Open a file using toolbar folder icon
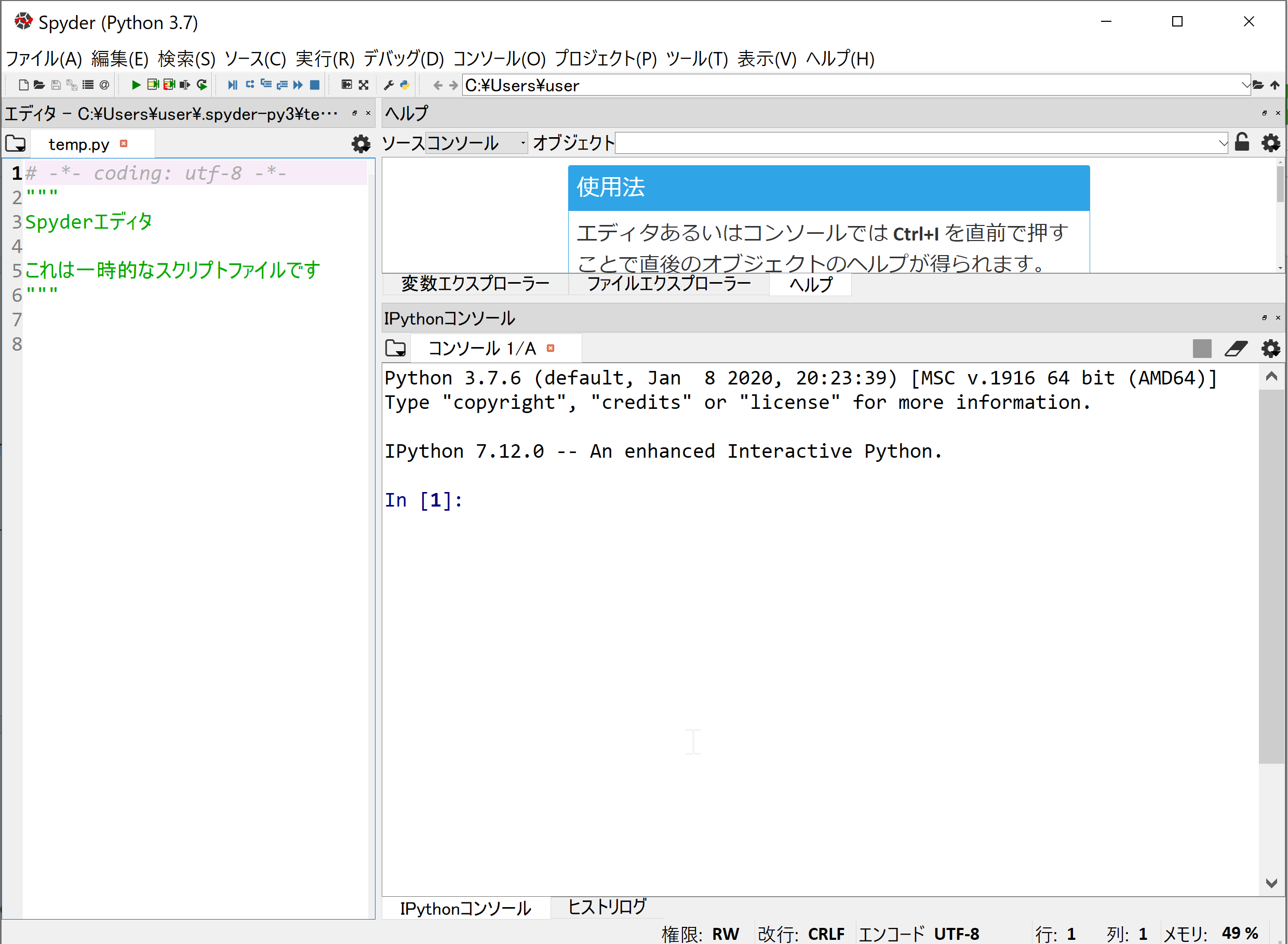Image resolution: width=1288 pixels, height=944 pixels. coord(39,85)
